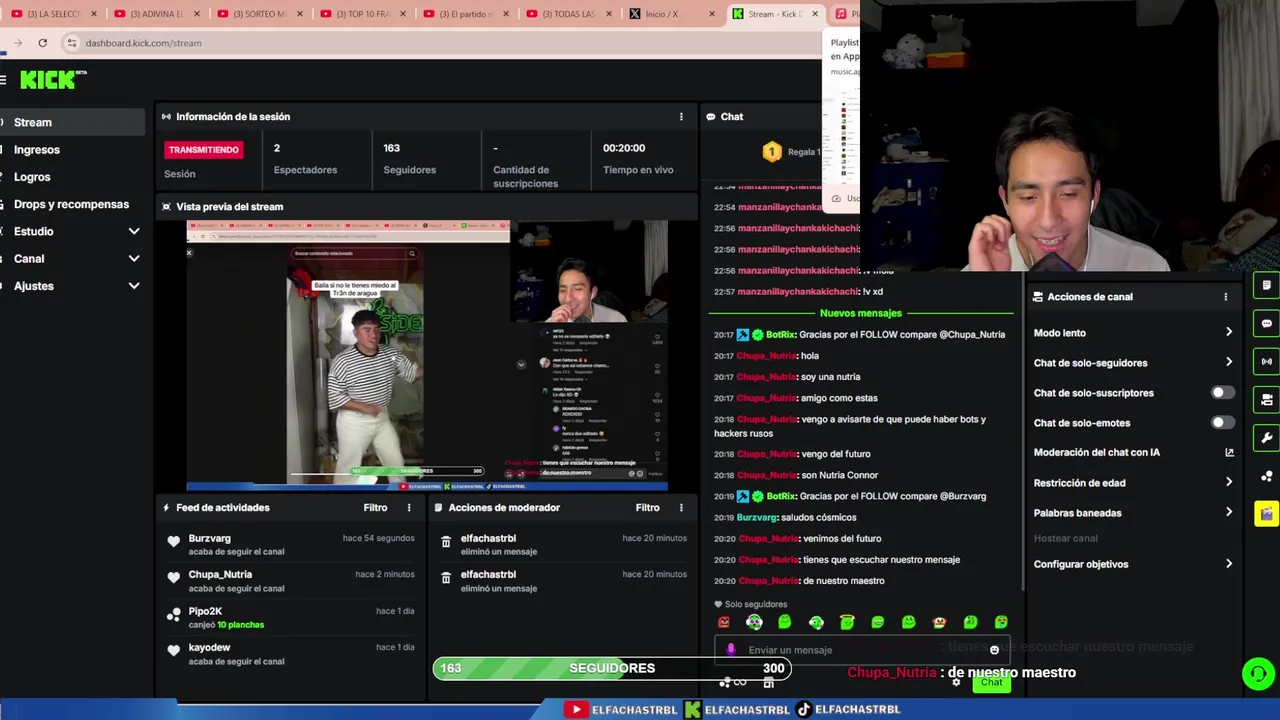This screenshot has width=1280, height=720.
Task: Insert the angry red emote
Action: coord(724,622)
